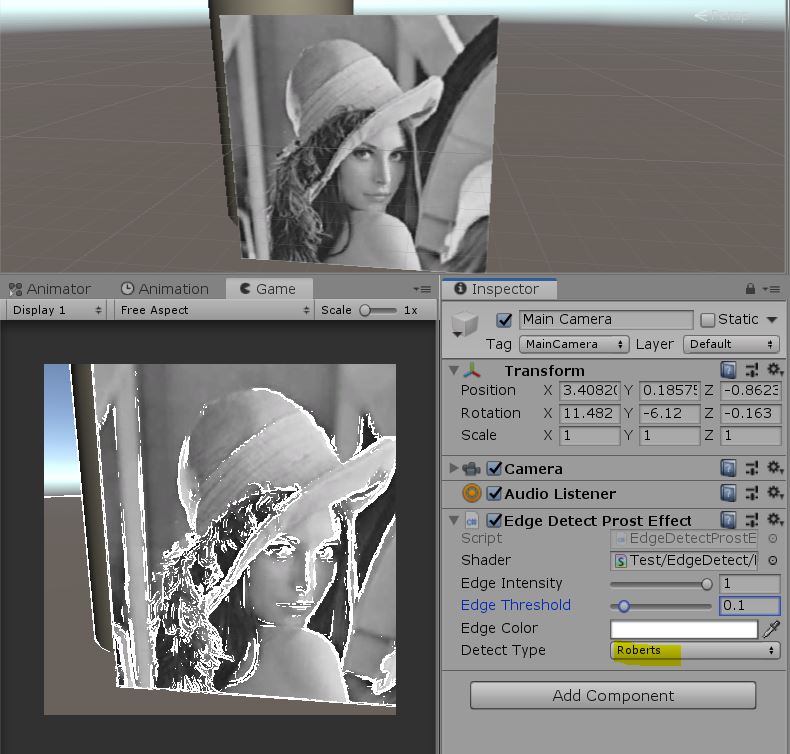The width and height of the screenshot is (790, 754).
Task: Open Transform help reference icon
Action: pyautogui.click(x=728, y=370)
